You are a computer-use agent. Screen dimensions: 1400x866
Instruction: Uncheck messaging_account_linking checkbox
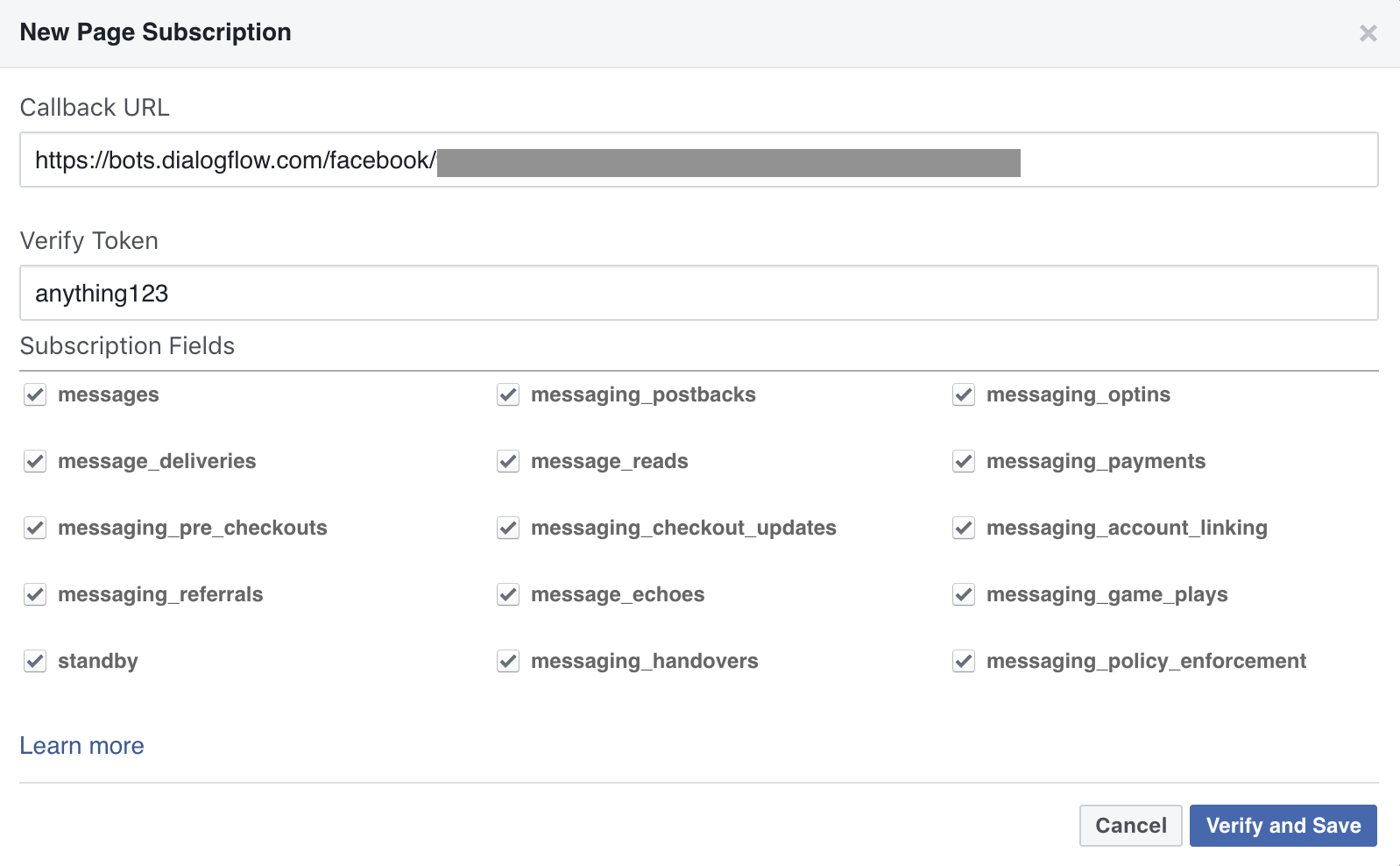coord(964,528)
